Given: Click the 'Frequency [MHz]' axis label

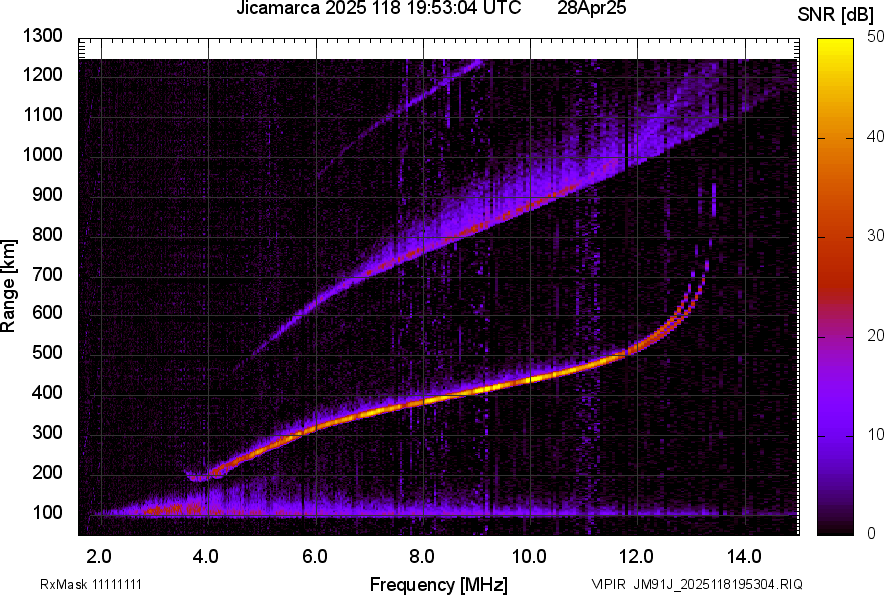Looking at the screenshot, I should 439,584.
